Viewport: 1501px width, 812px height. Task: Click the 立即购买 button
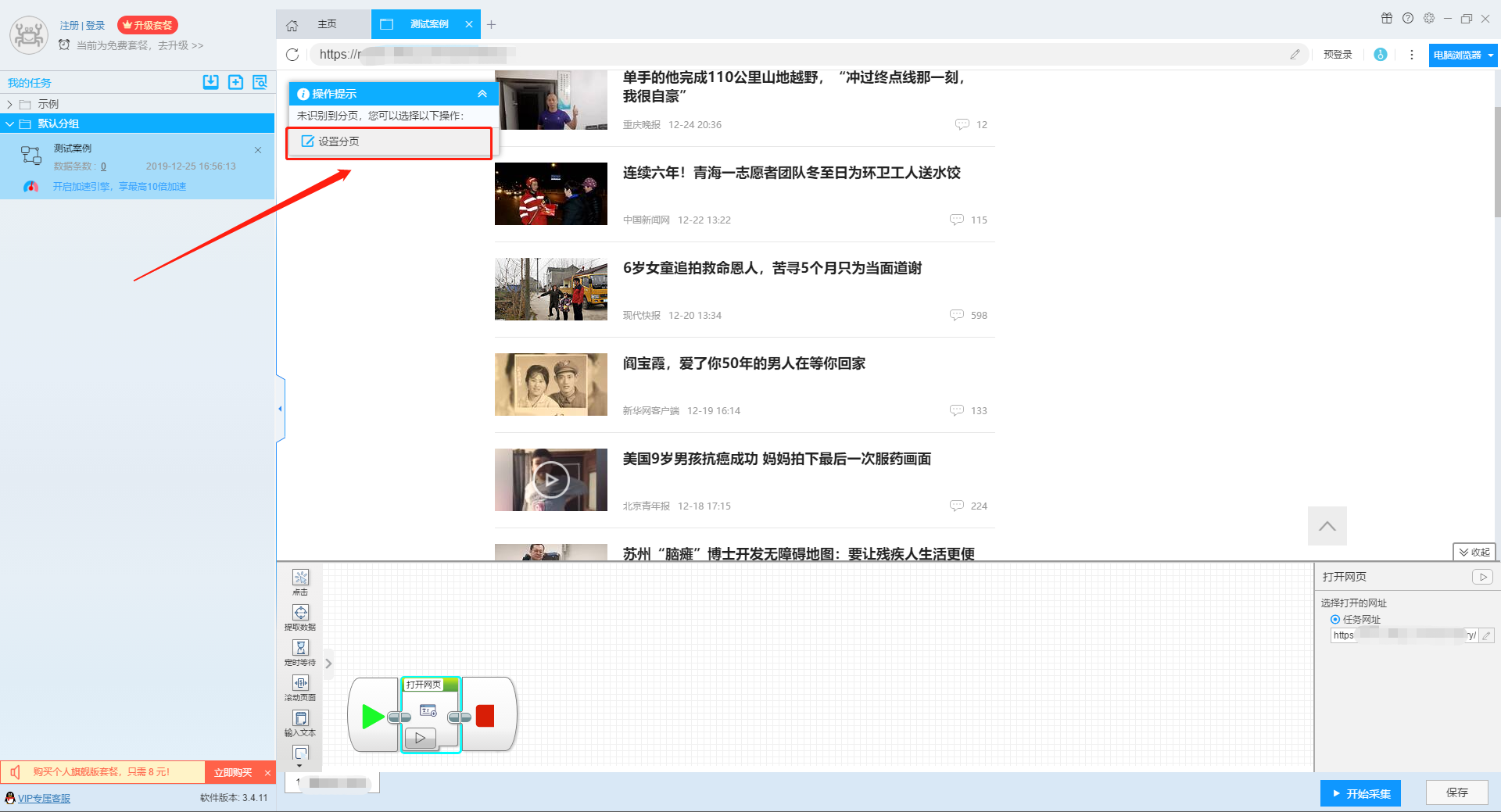(x=233, y=772)
